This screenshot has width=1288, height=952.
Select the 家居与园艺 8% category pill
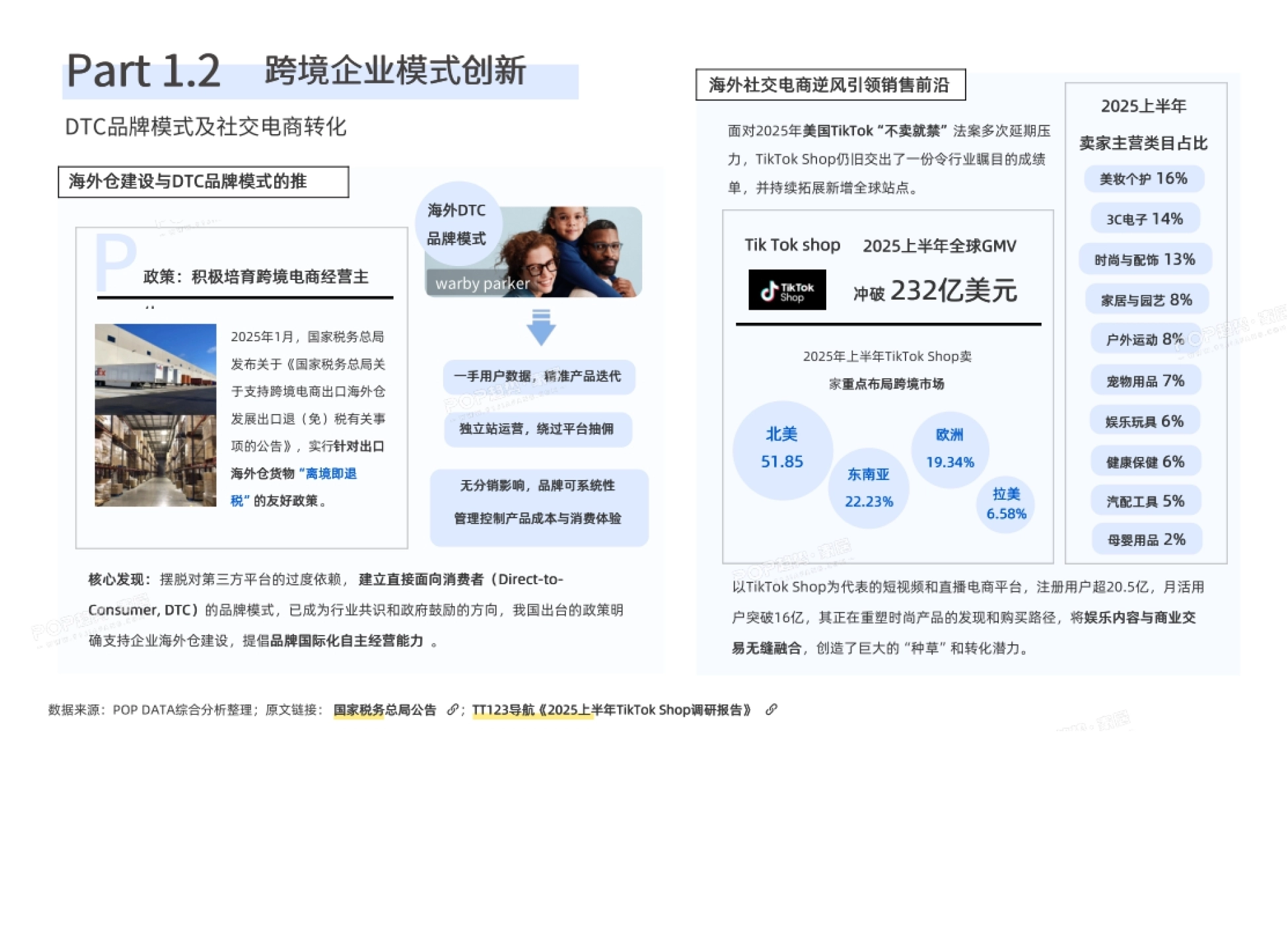[x=1147, y=300]
